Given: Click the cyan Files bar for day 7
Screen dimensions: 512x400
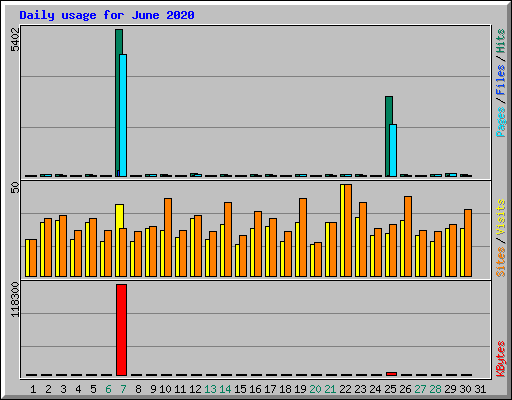Looking at the screenshot, I should click(123, 115).
